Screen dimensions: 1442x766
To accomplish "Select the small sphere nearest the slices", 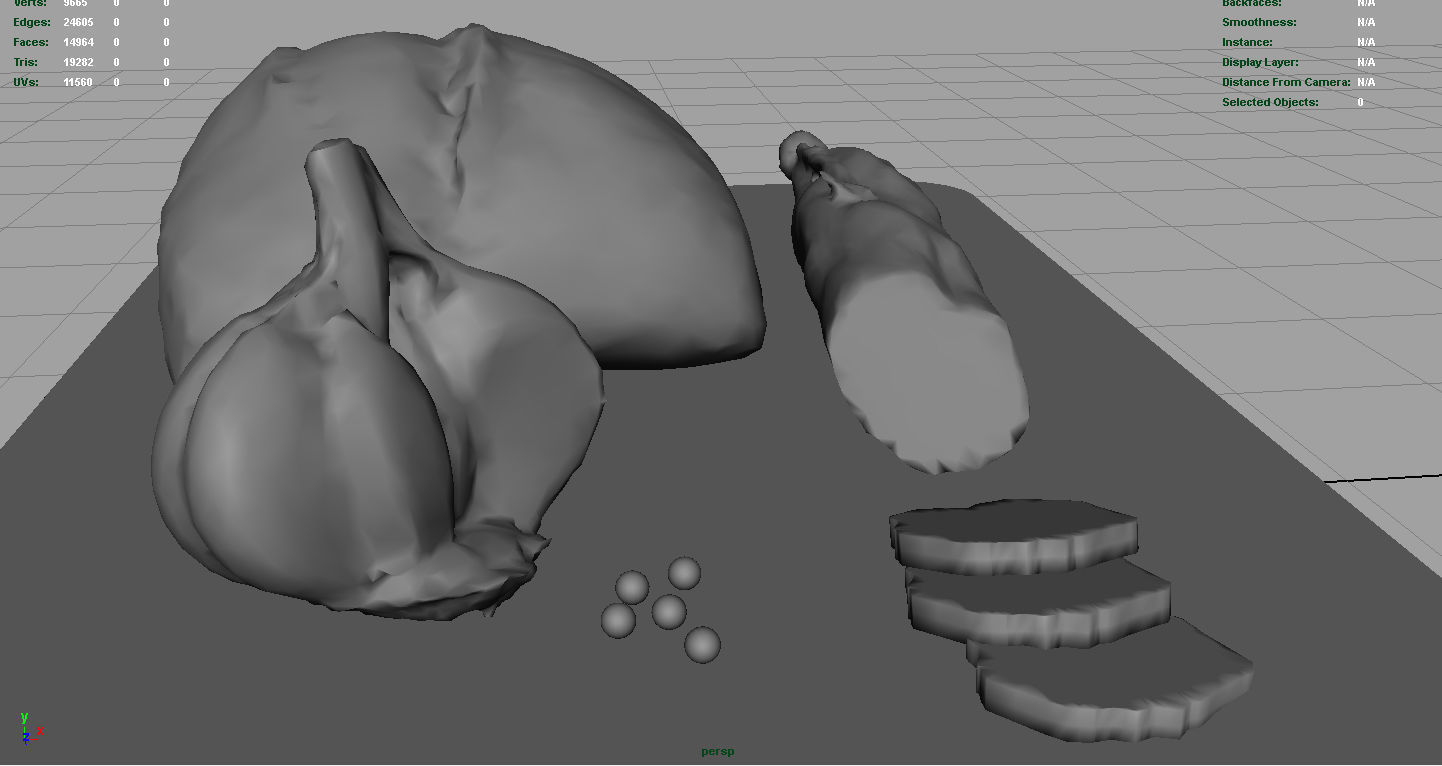I will click(702, 645).
